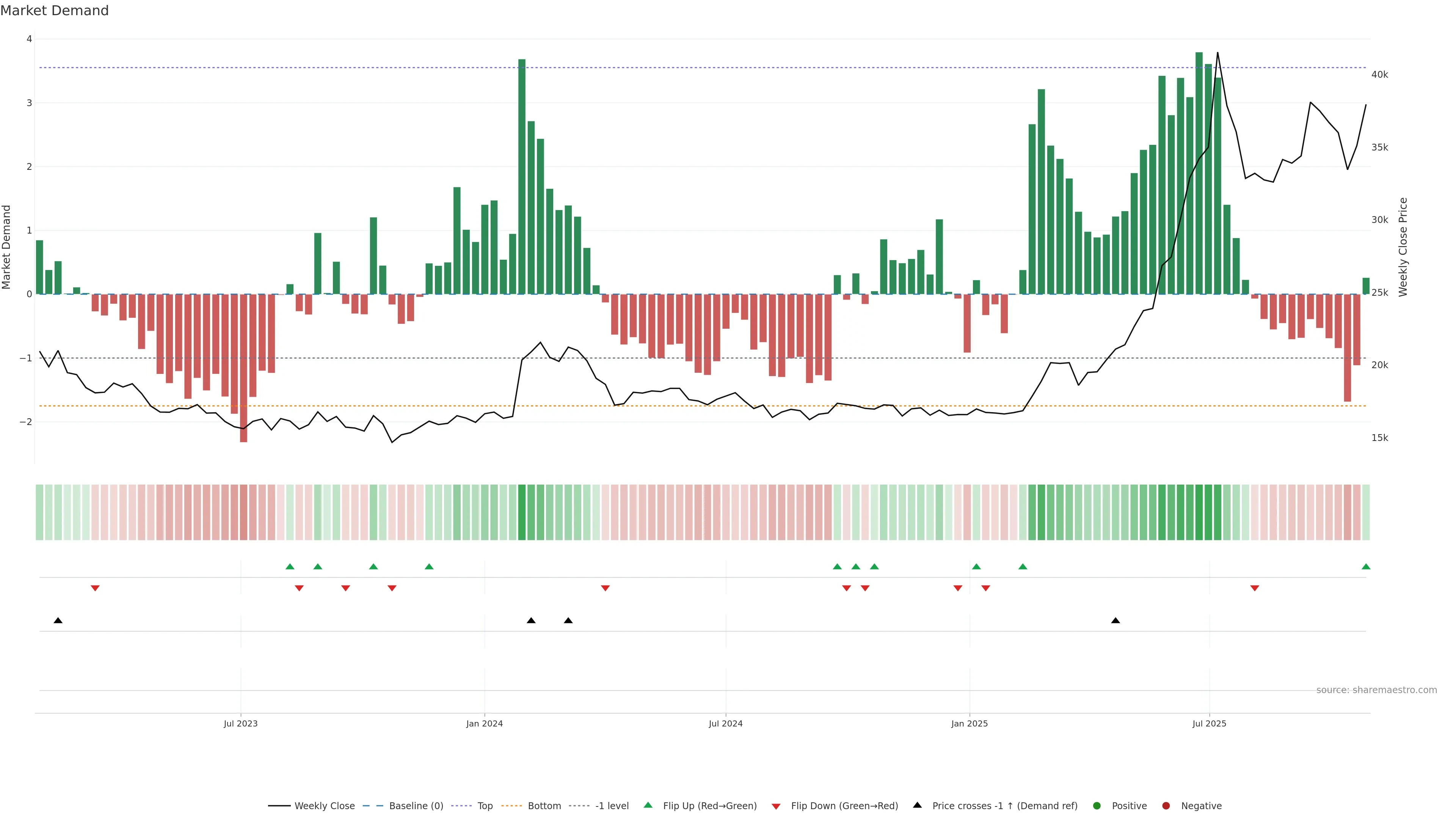Click the rightmost green flip-up marker
The width and height of the screenshot is (1456, 819).
click(x=1365, y=566)
